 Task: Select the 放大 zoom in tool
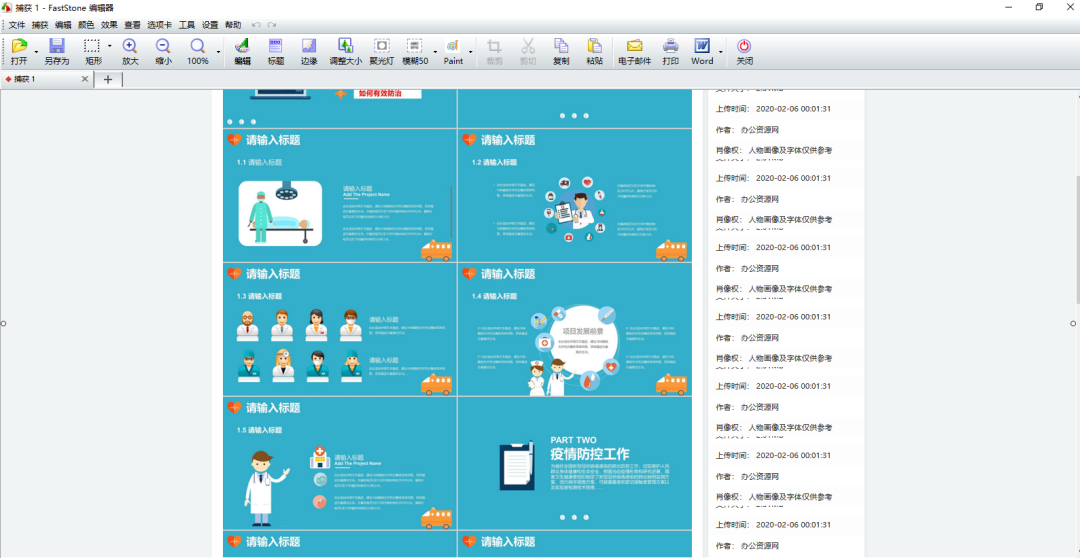tap(130, 52)
